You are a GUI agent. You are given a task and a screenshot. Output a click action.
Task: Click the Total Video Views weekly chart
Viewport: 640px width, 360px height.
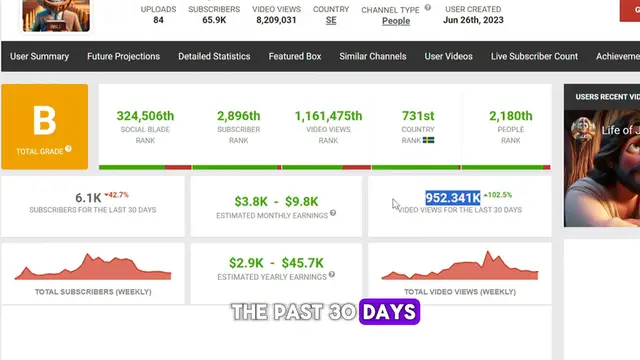tap(460, 266)
